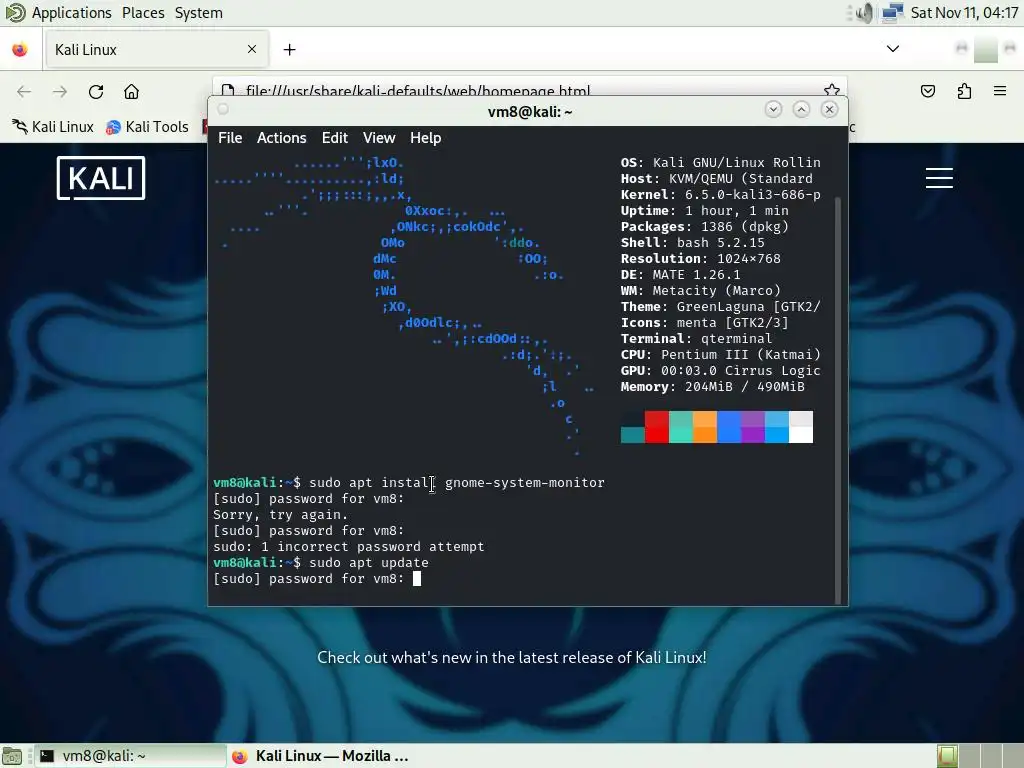Open the terminal Help menu
This screenshot has width=1024, height=768.
(x=425, y=138)
